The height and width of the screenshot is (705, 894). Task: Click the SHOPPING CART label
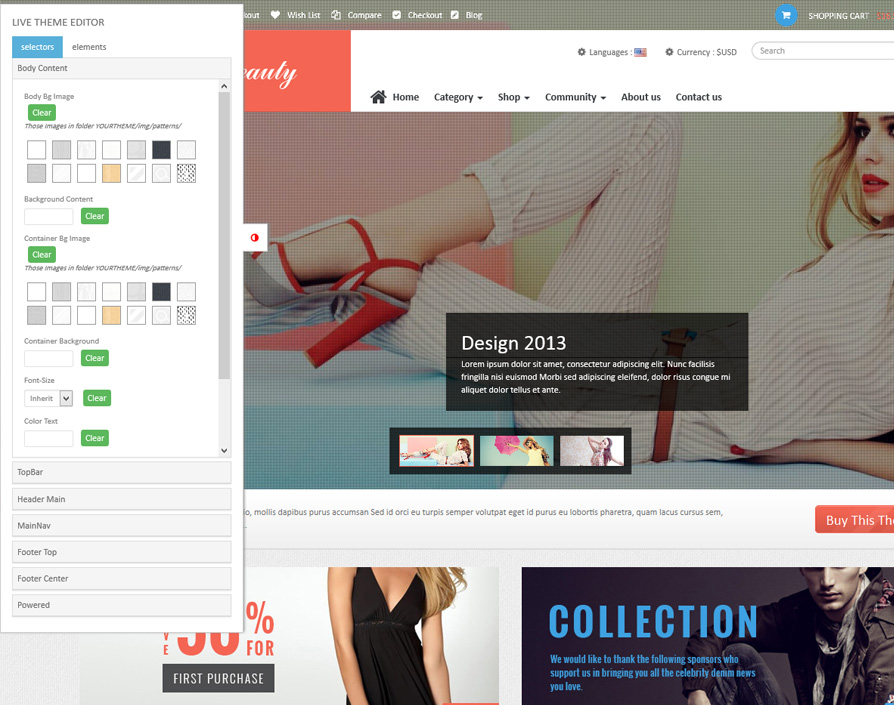pos(838,16)
